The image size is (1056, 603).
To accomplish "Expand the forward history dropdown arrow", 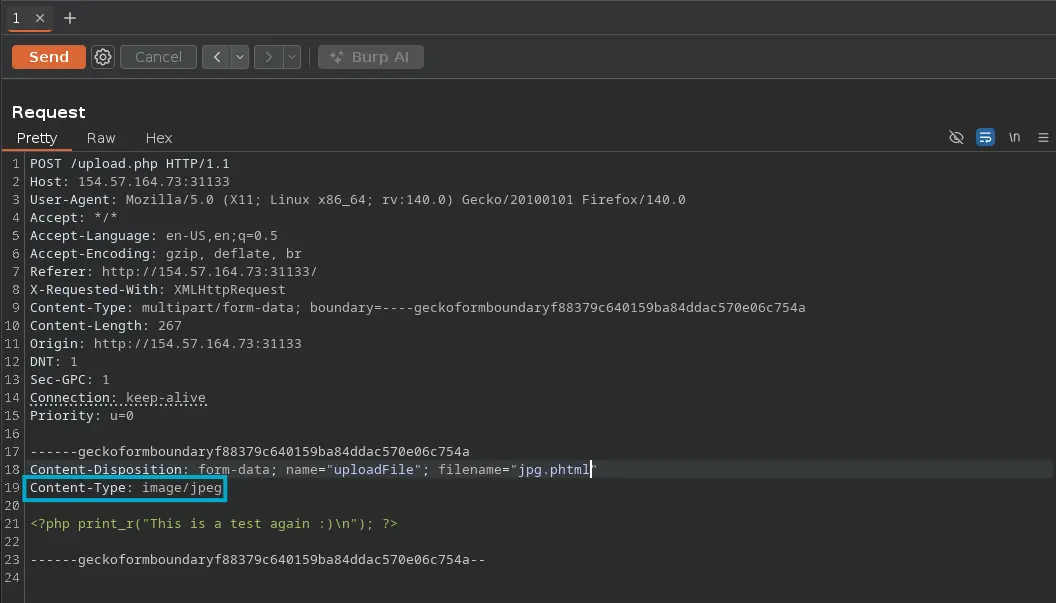I will tap(291, 57).
